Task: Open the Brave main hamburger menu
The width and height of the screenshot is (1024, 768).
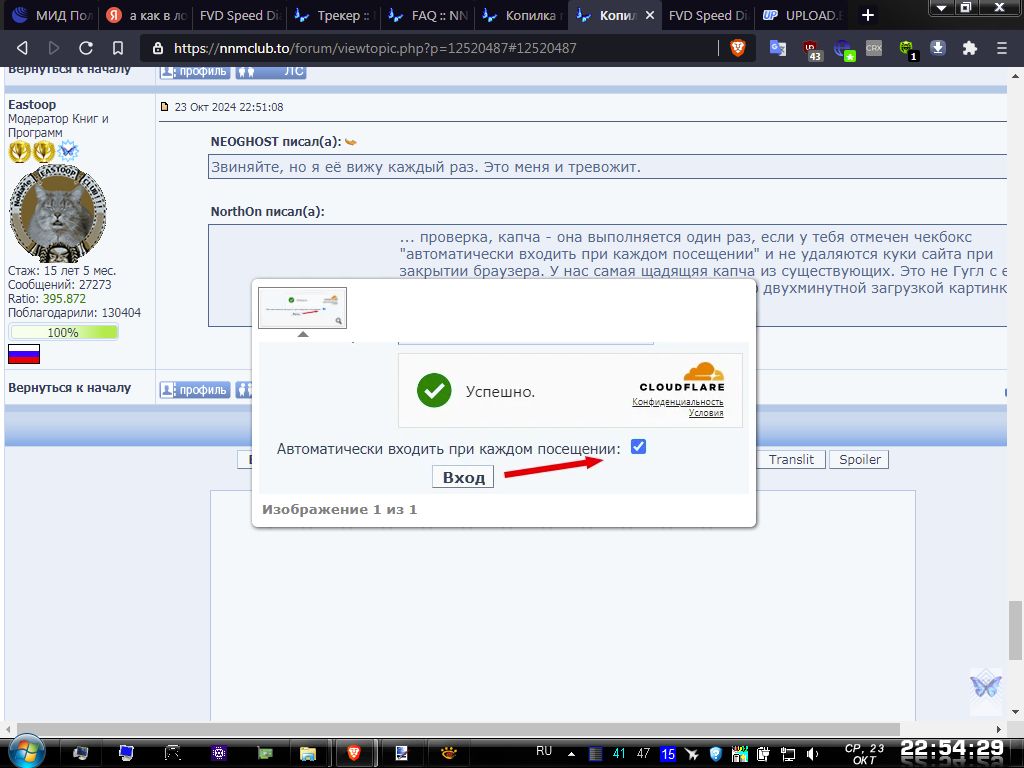Action: pos(1001,48)
